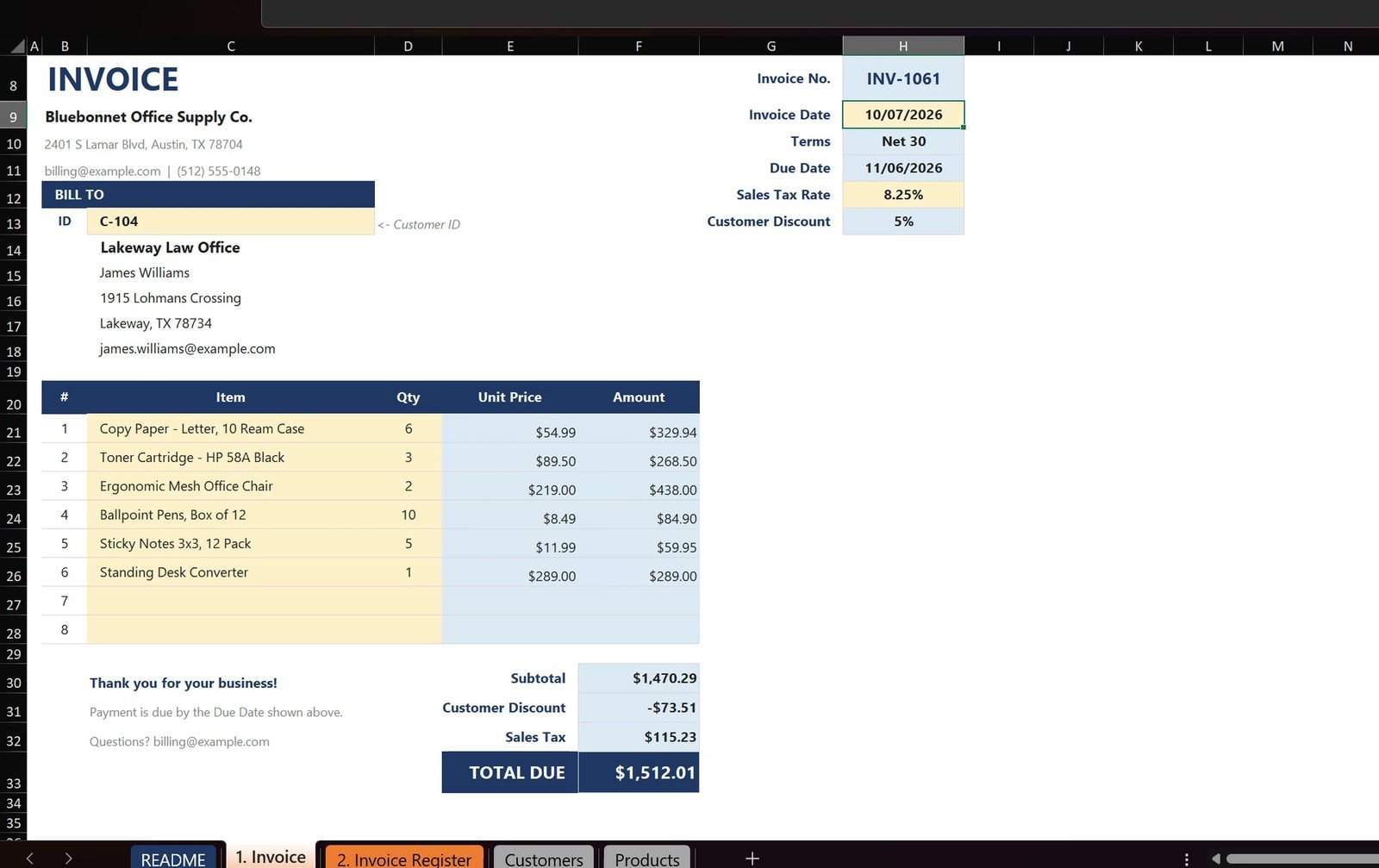
Task: Click unit price $54.99 cell
Action: [x=510, y=429]
